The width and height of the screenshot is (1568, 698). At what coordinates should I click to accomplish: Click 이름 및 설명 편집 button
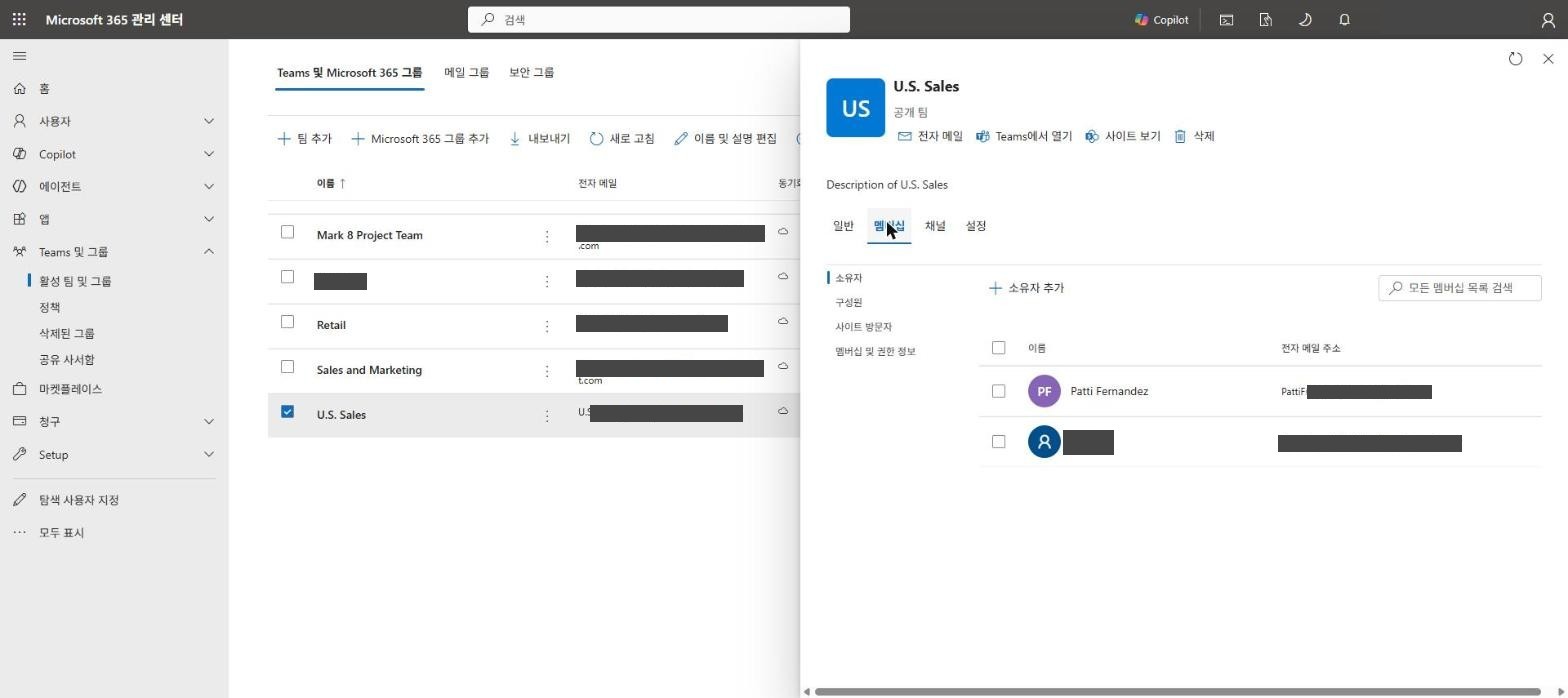(726, 139)
